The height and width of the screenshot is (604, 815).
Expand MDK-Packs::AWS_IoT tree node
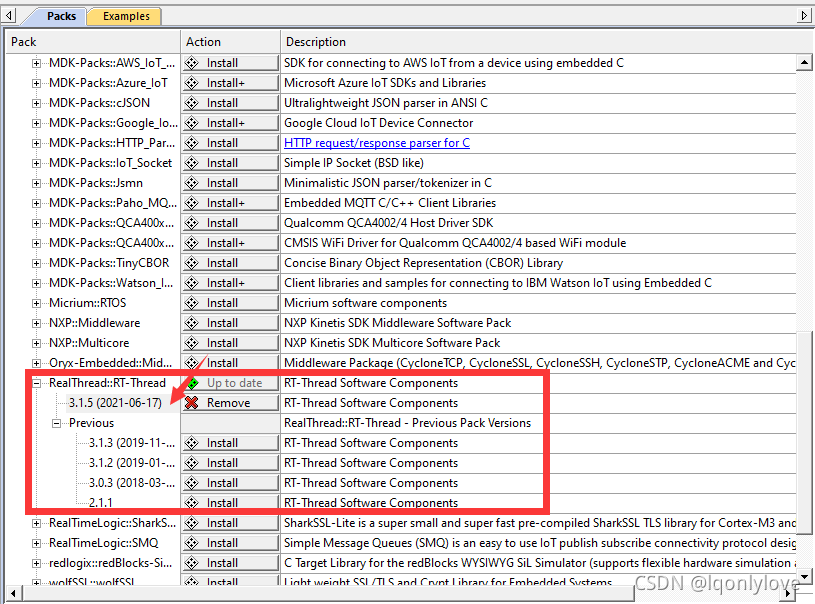[x=36, y=63]
